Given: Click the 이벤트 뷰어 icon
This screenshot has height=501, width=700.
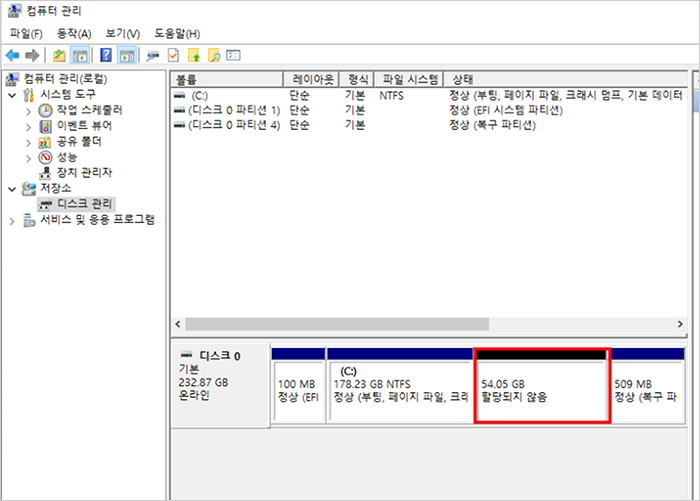Looking at the screenshot, I should click(46, 126).
